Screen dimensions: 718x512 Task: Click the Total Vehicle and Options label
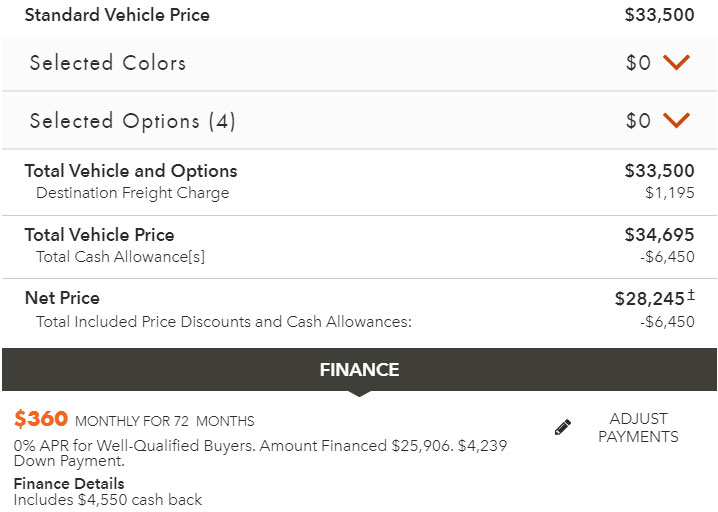click(131, 171)
